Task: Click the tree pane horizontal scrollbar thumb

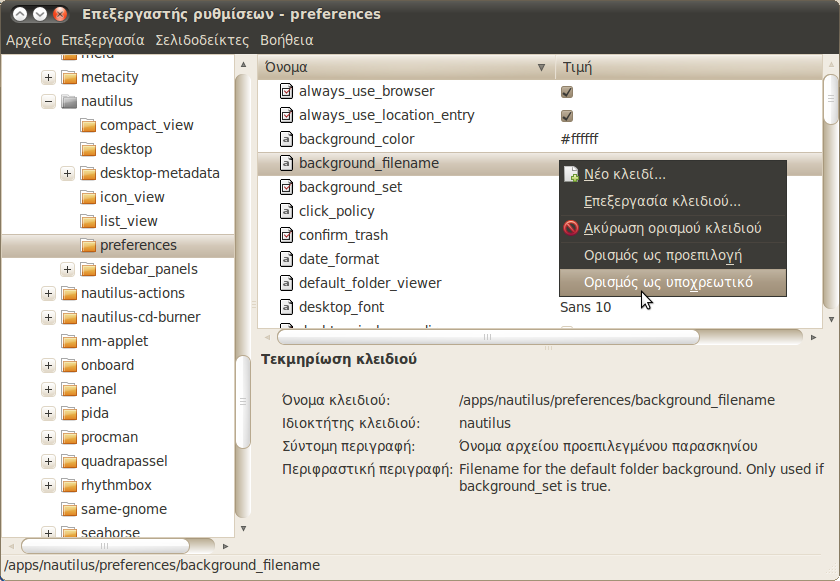Action: click(105, 546)
